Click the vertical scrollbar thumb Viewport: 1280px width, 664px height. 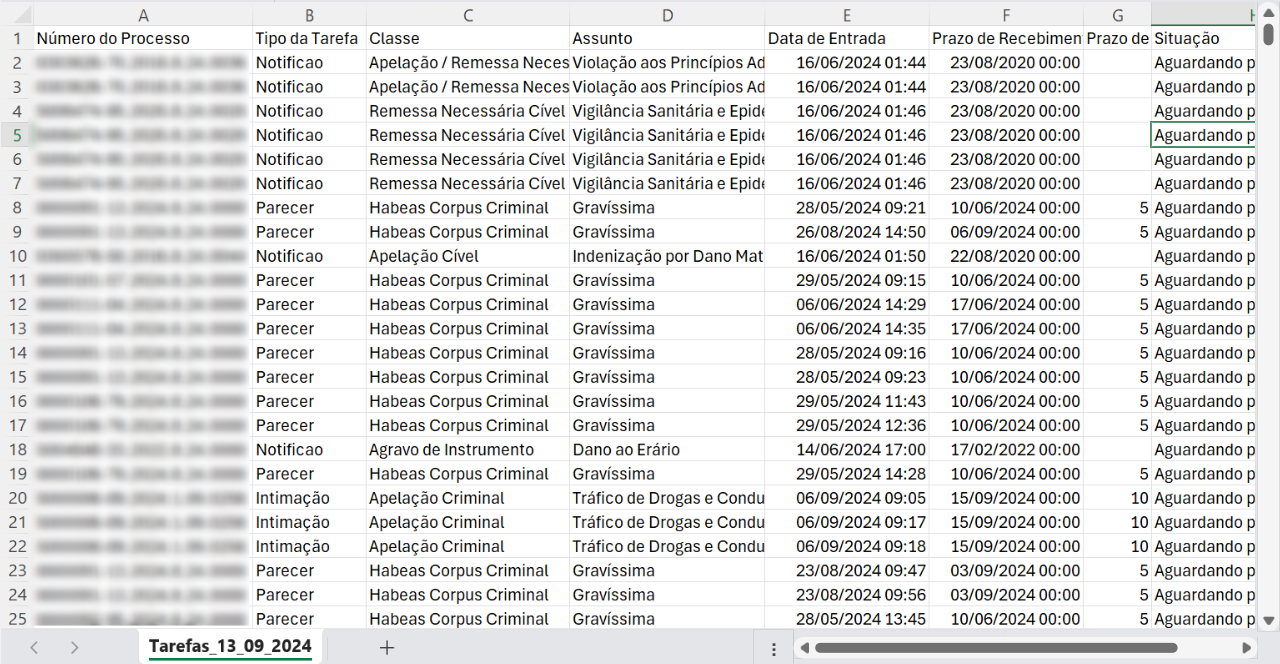1268,35
